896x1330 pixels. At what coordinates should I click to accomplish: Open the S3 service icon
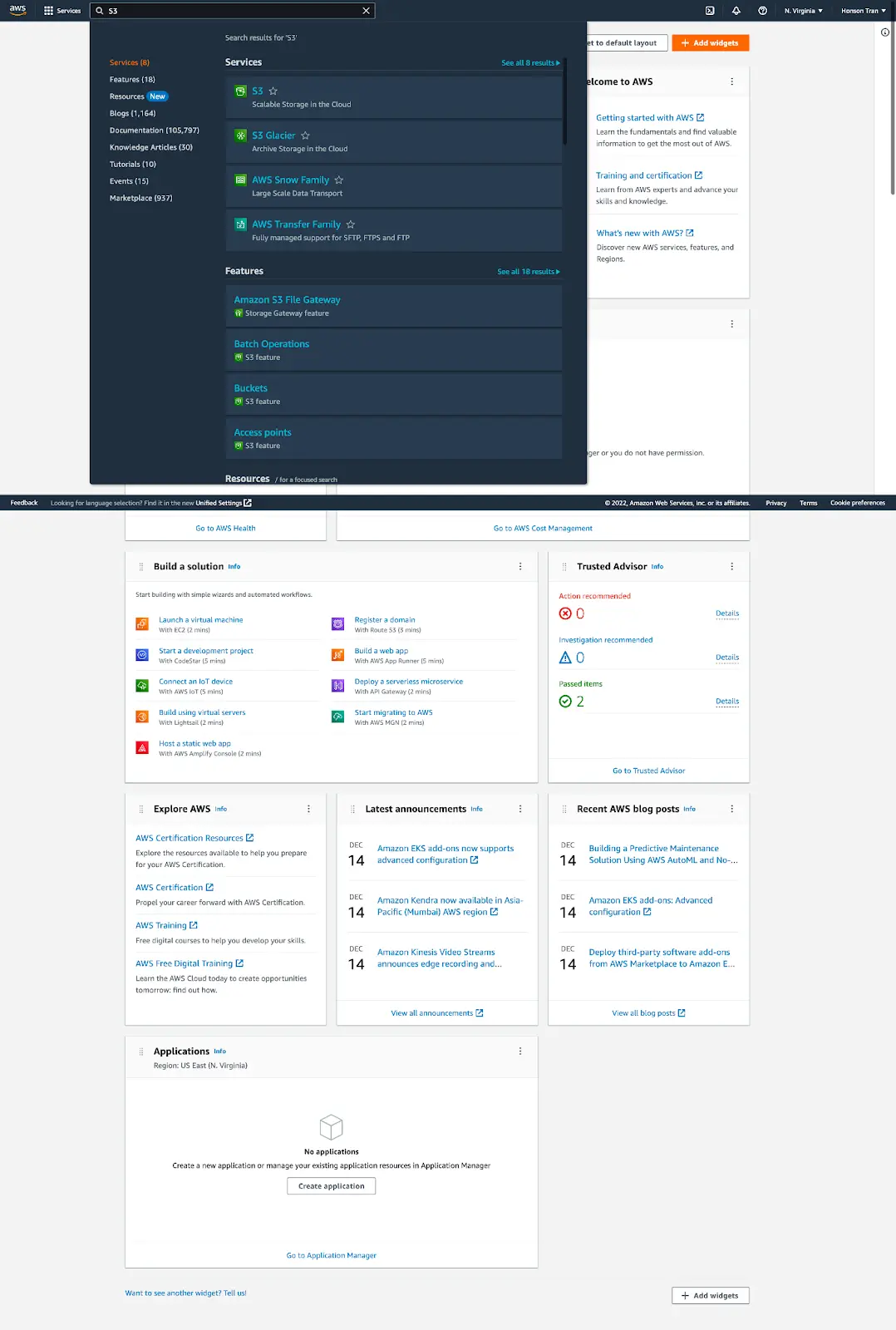click(x=240, y=91)
